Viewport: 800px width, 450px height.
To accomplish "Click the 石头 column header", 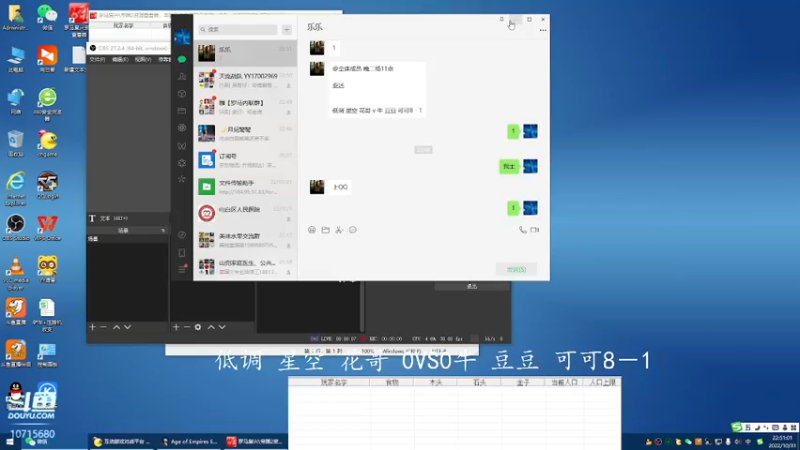I will pyautogui.click(x=479, y=382).
